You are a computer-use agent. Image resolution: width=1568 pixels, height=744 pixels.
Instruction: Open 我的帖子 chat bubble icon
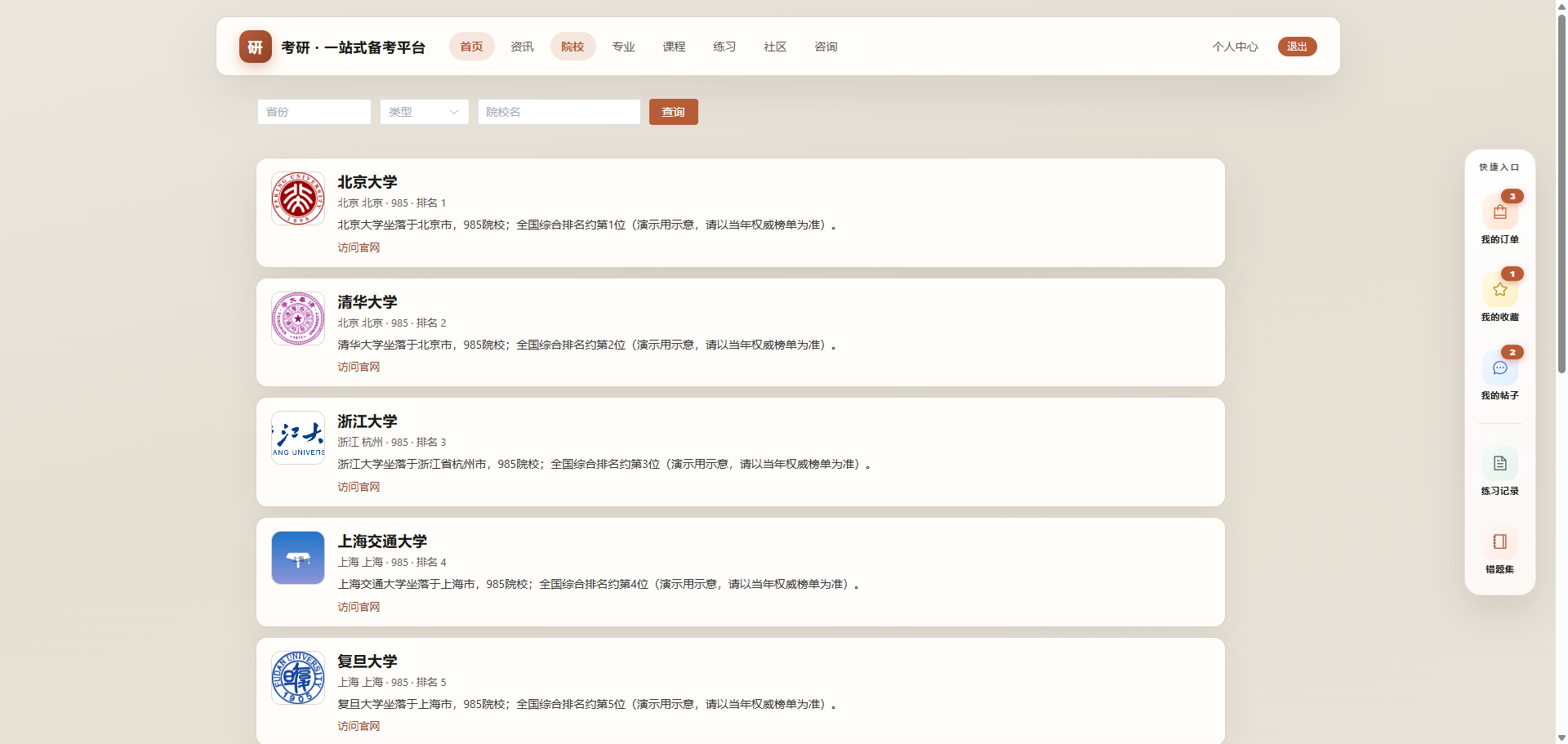[1500, 368]
